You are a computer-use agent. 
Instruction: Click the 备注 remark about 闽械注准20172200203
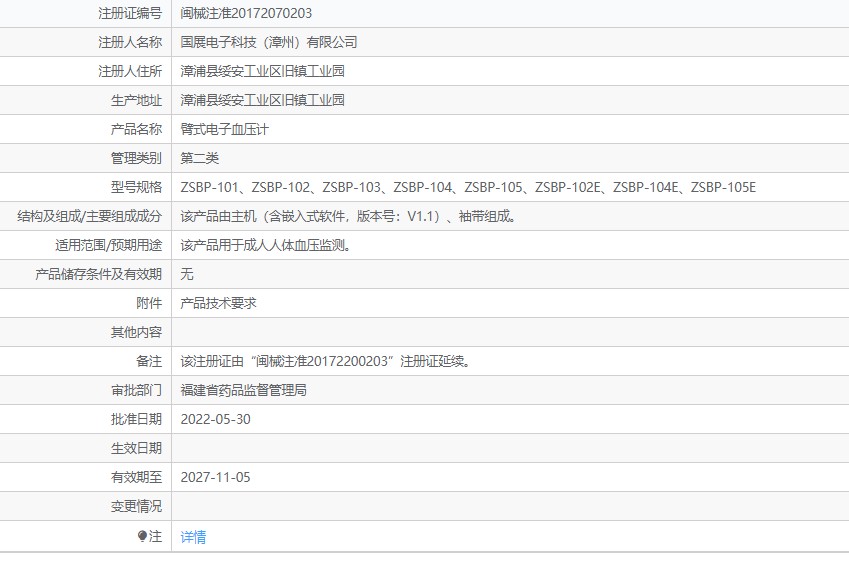point(325,361)
